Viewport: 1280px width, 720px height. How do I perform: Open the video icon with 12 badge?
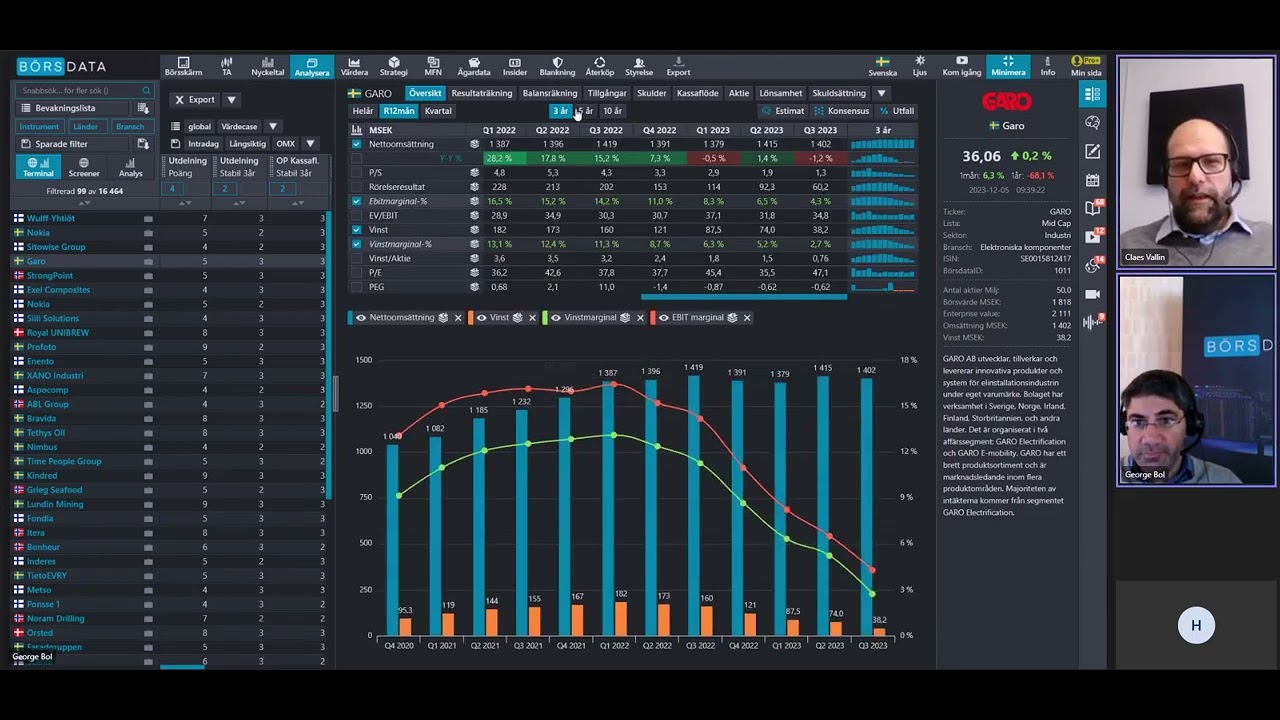(1092, 237)
